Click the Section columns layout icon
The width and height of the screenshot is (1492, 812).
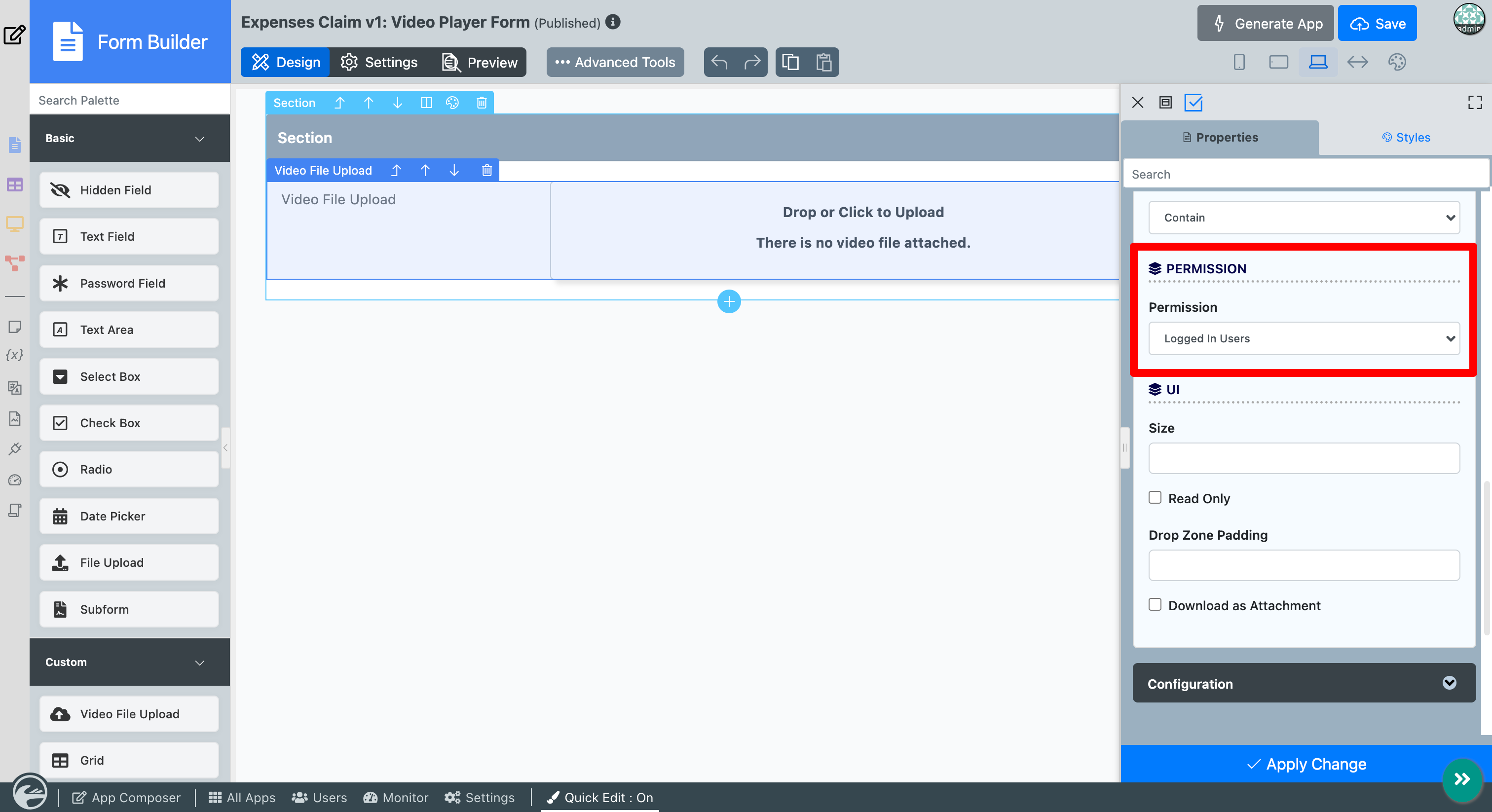coord(426,103)
